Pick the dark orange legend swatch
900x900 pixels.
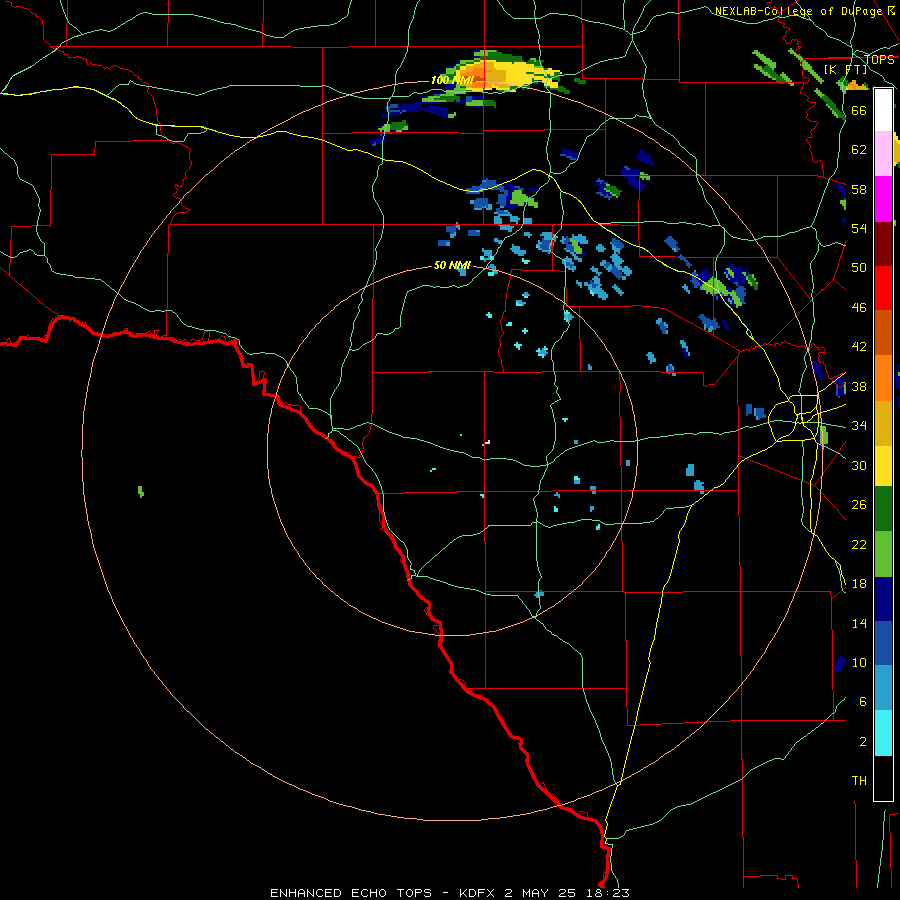point(883,333)
